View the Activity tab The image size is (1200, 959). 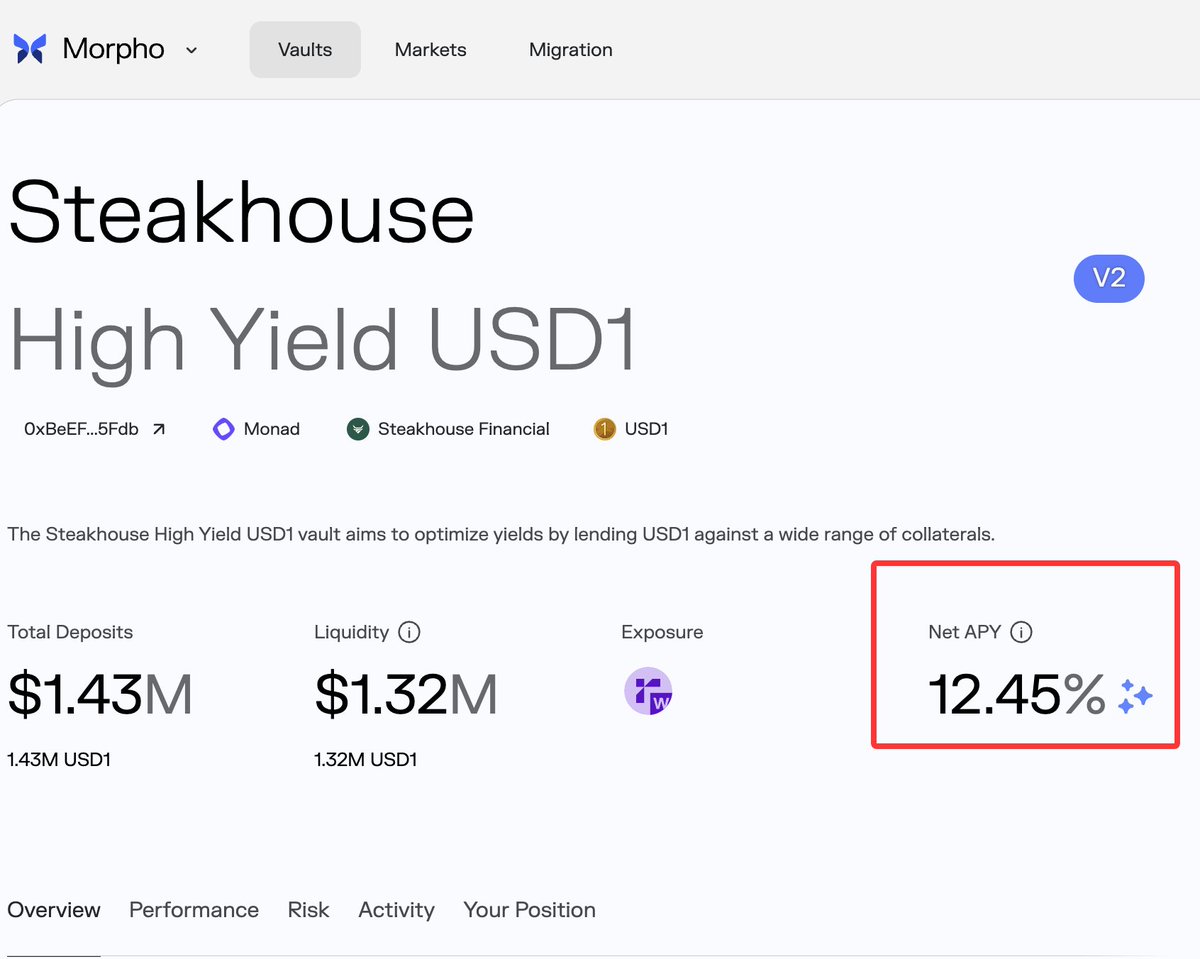[396, 910]
